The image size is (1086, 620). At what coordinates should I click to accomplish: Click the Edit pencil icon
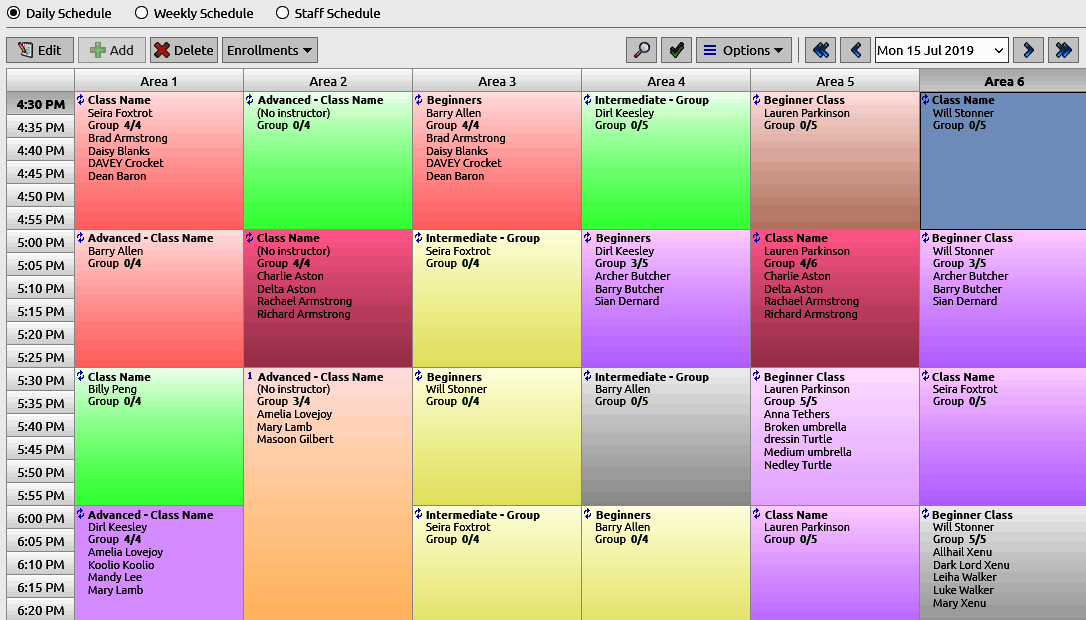pyautogui.click(x=25, y=50)
